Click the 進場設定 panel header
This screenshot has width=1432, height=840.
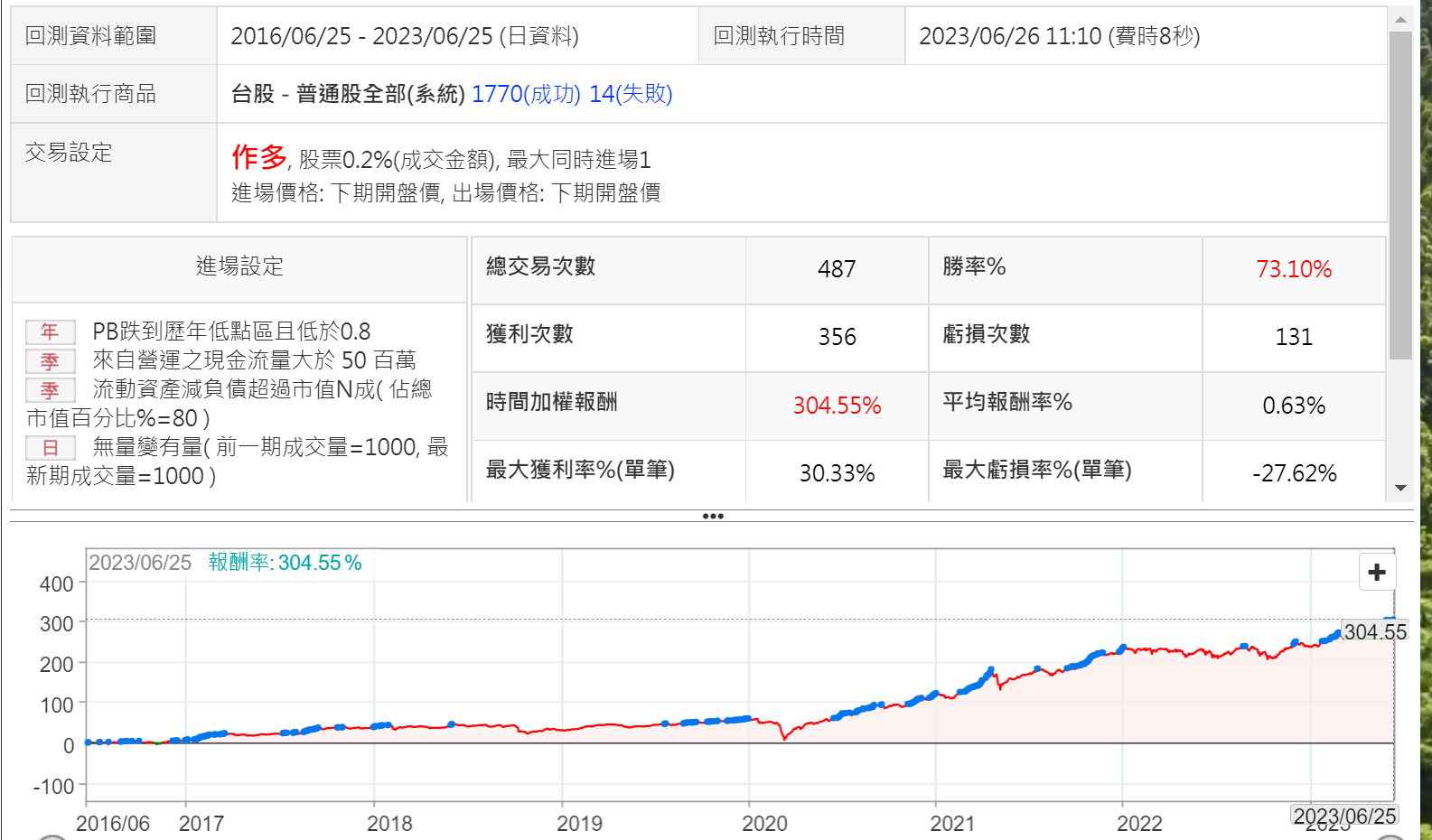[x=239, y=266]
